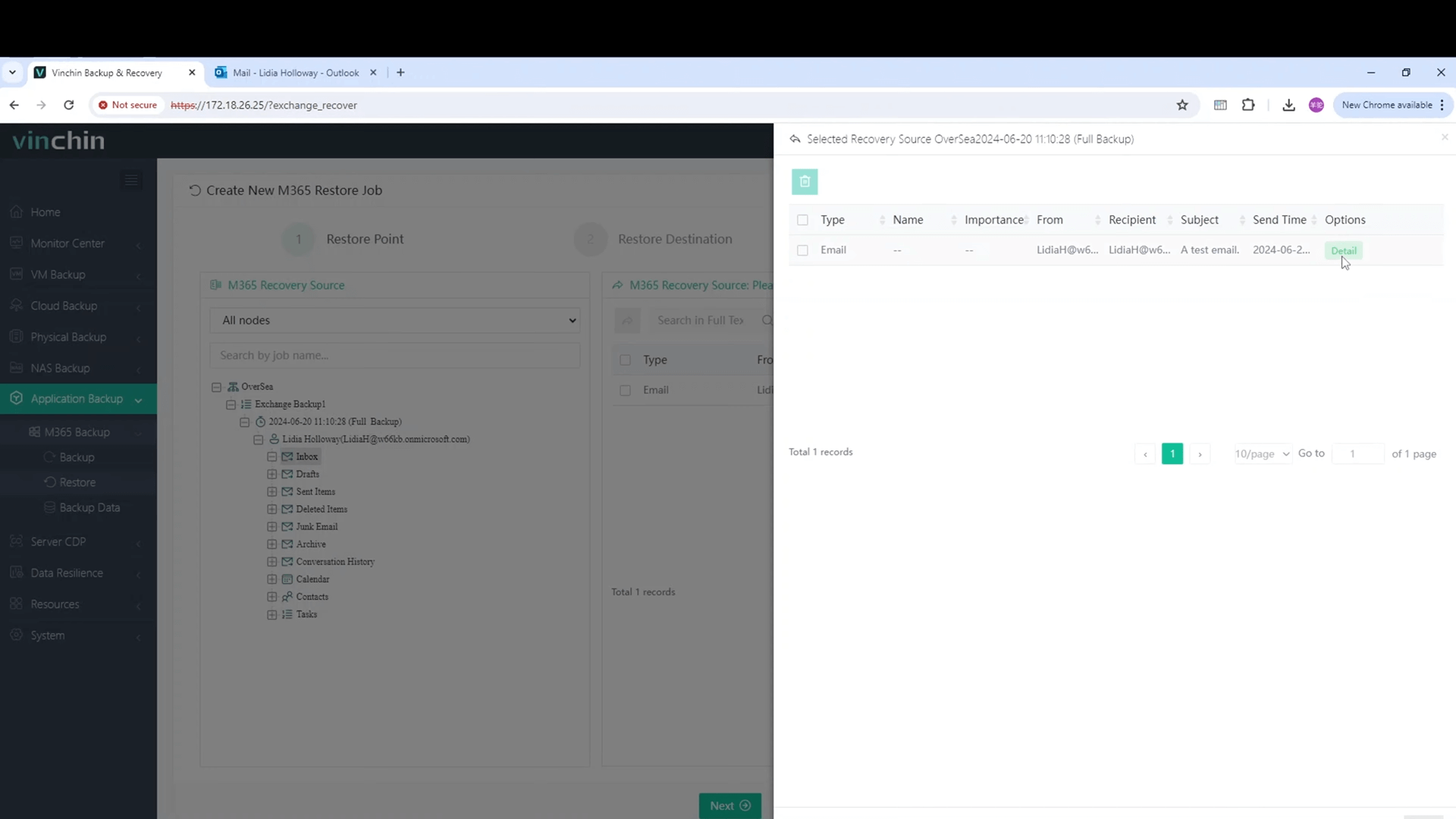Open Restore under M365 Backup

coord(77,482)
